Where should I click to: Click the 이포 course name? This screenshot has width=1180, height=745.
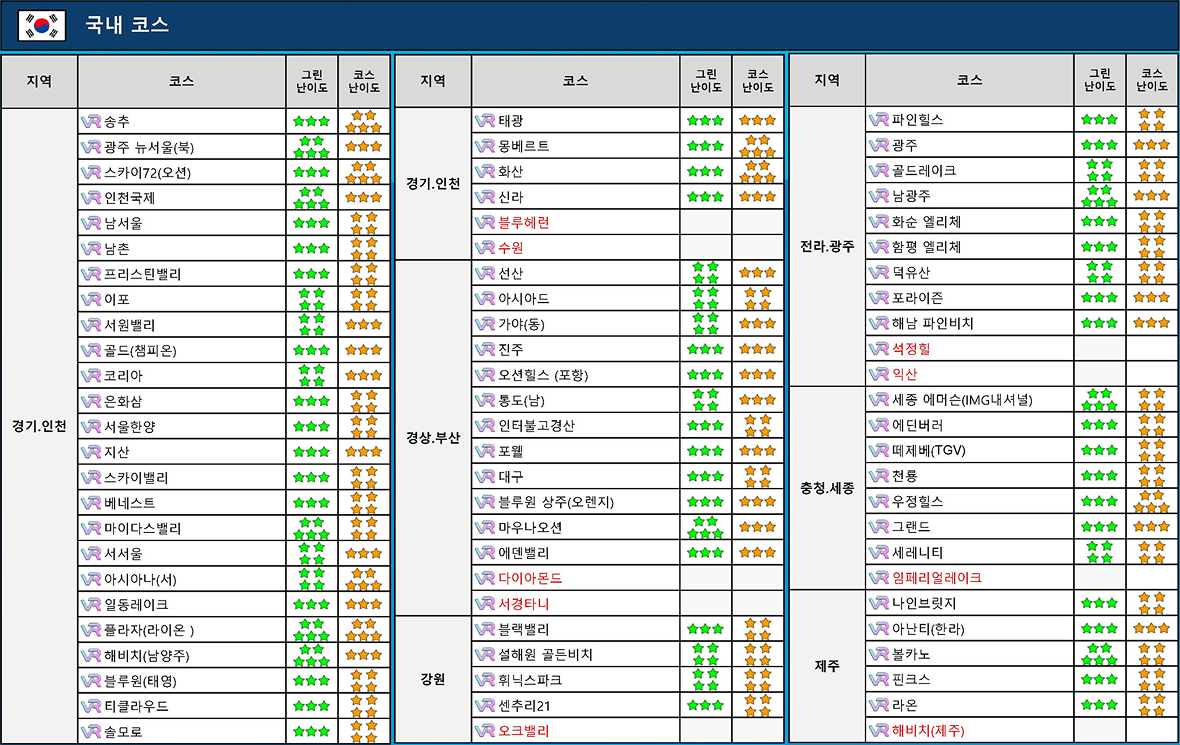coord(117,300)
